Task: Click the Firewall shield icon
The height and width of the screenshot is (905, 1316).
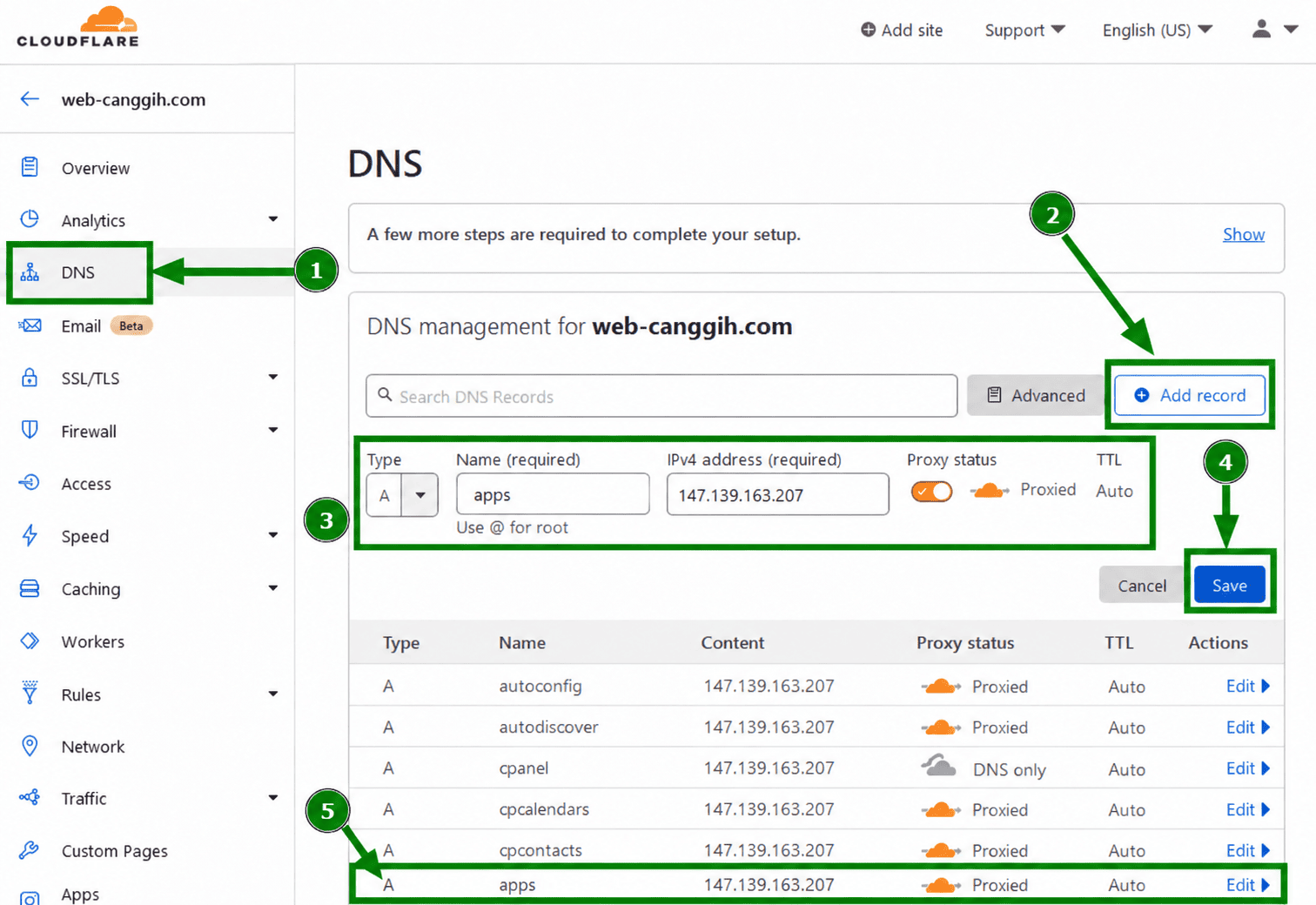Action: coord(30,430)
